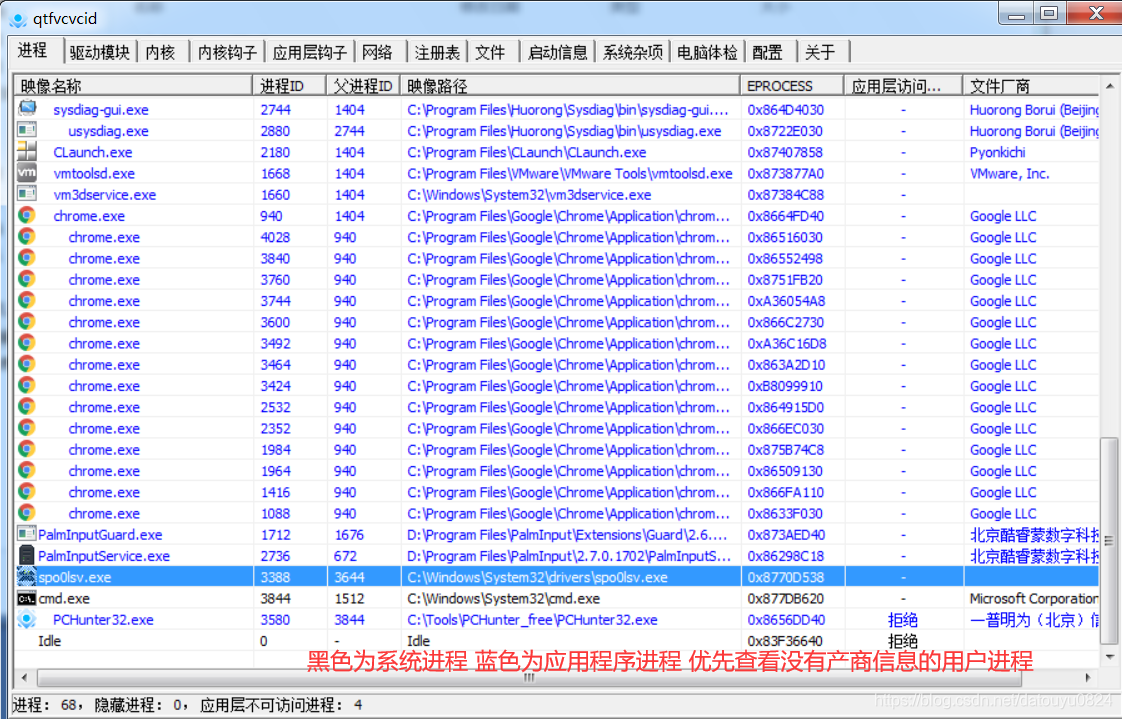Switch to the 文件 tab
This screenshot has height=719, width=1122.
coord(490,52)
